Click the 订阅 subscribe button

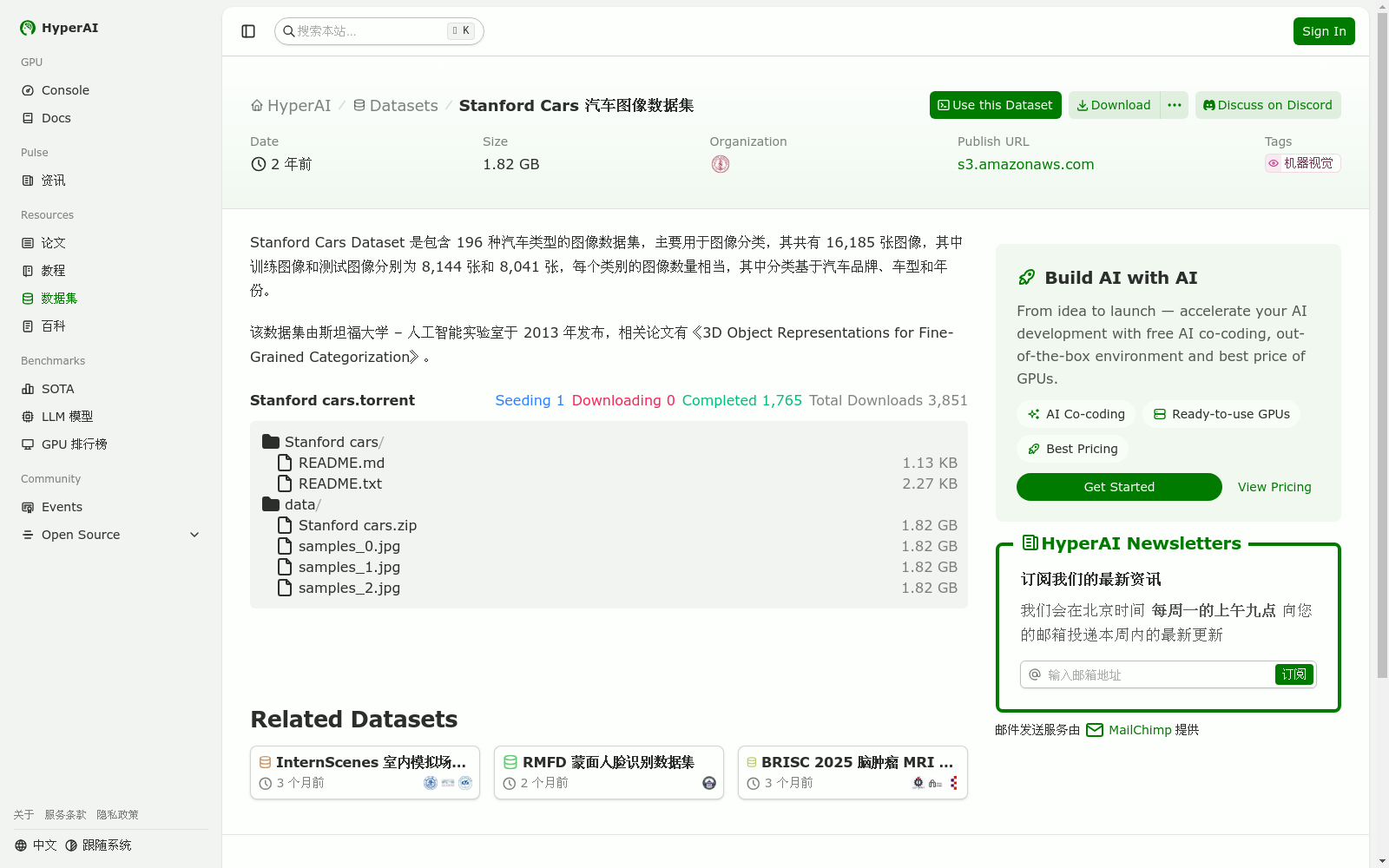[1294, 674]
